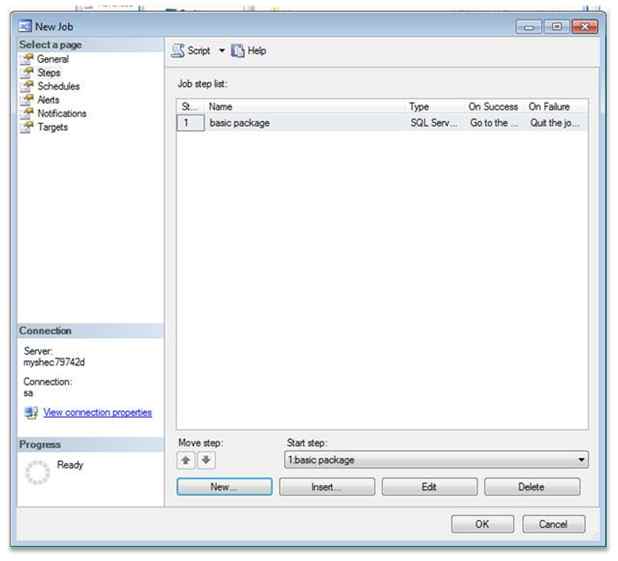Switch to the Alerts page
Viewport: 618px width, 561px height.
click(x=48, y=100)
